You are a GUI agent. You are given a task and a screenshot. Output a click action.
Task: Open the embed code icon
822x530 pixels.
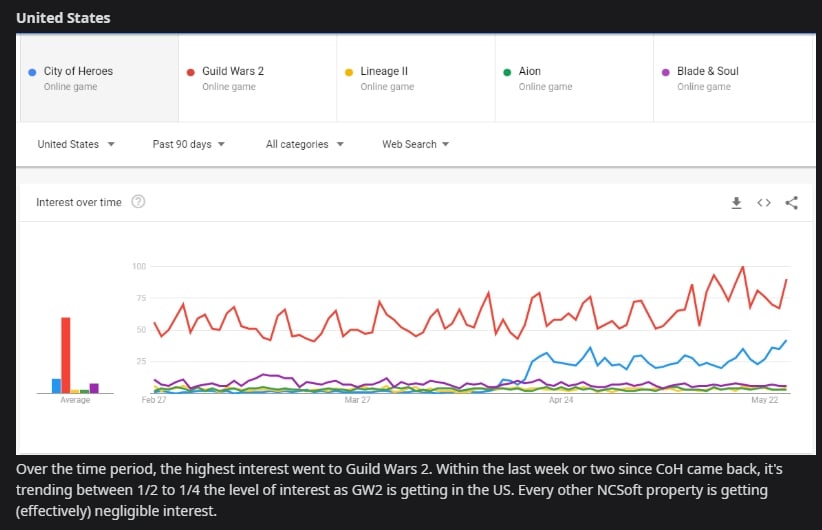764,203
